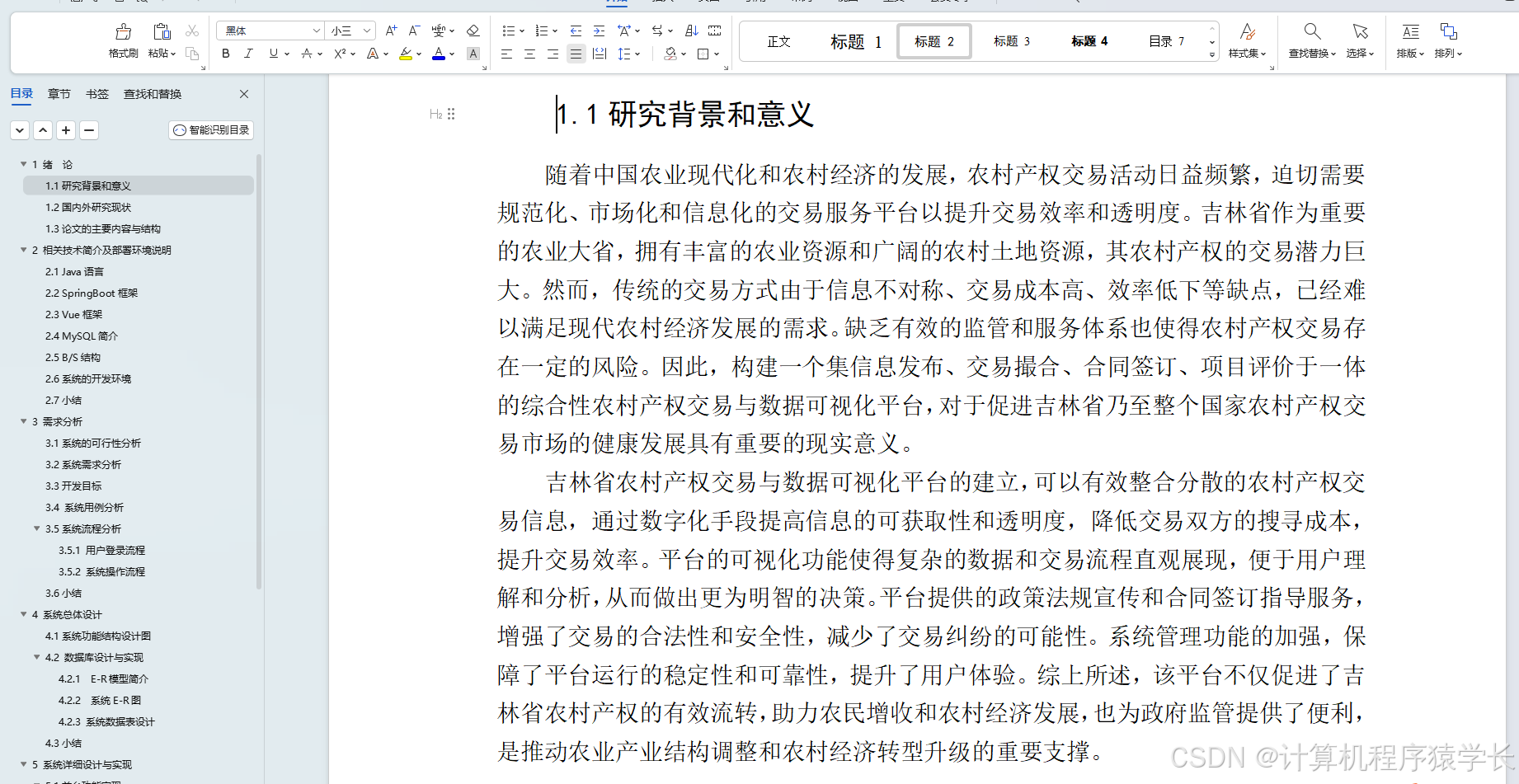Apply the 目录 7 style
The height and width of the screenshot is (784, 1519).
click(1166, 41)
